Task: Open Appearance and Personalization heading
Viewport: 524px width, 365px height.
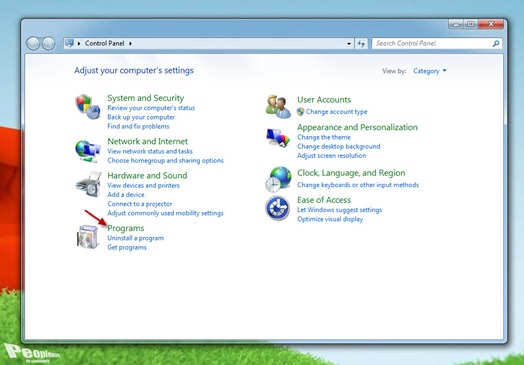Action: pos(357,127)
